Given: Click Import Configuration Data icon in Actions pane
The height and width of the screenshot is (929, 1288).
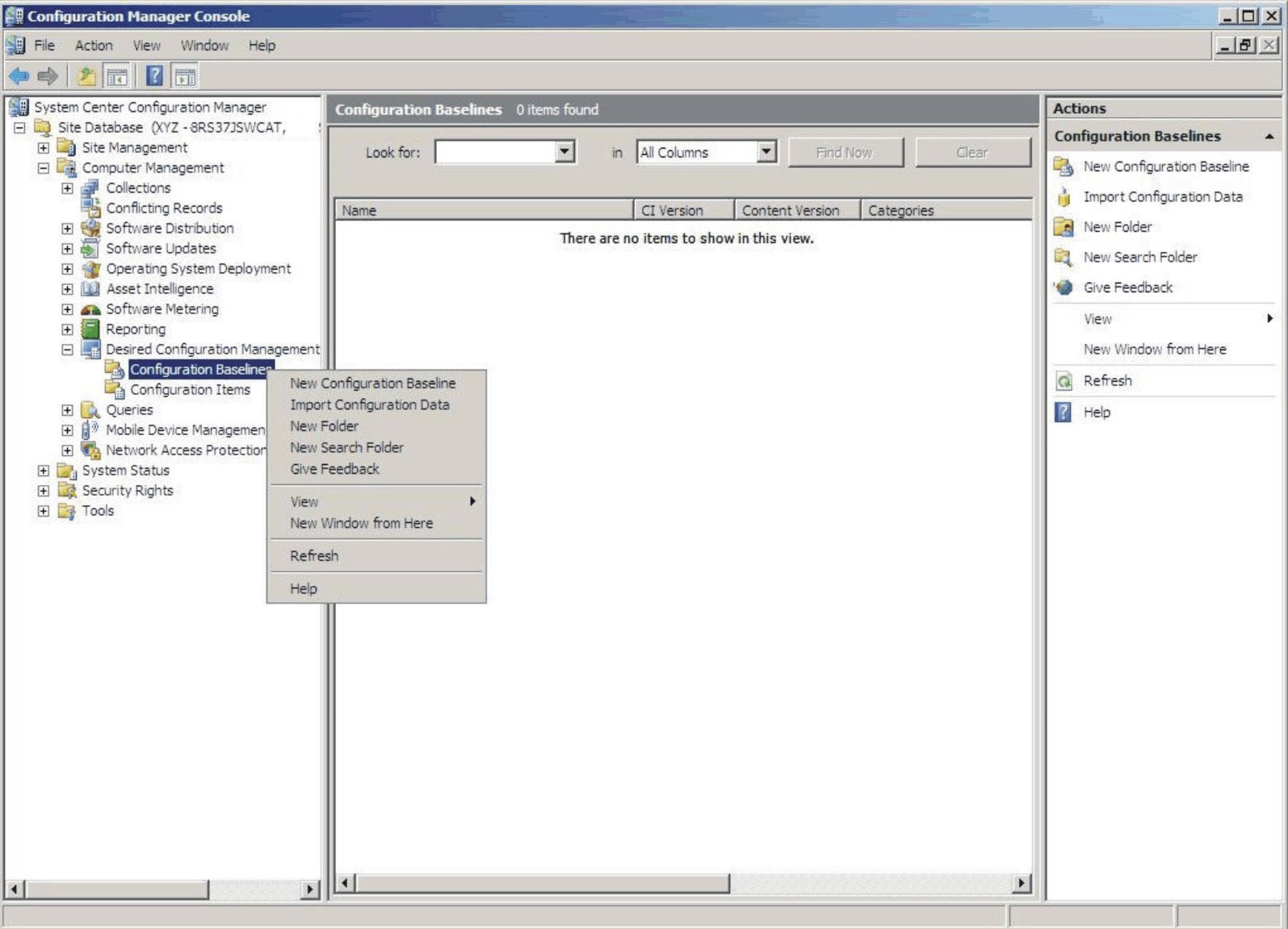Looking at the screenshot, I should [x=1064, y=197].
